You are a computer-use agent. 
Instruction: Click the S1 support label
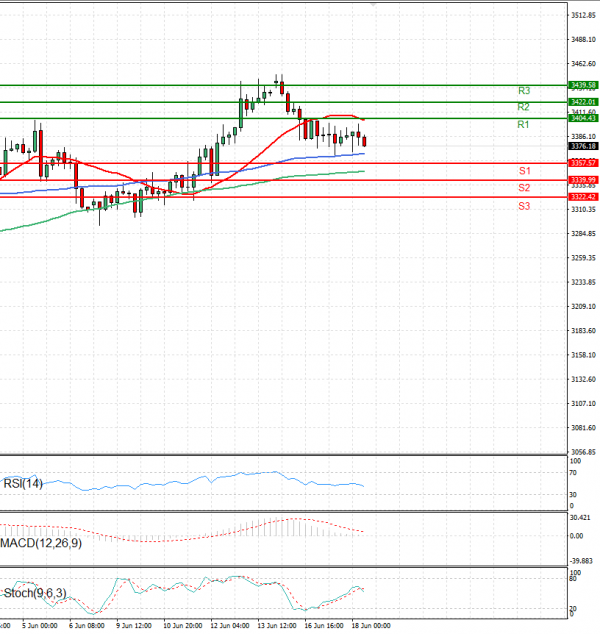click(x=525, y=171)
